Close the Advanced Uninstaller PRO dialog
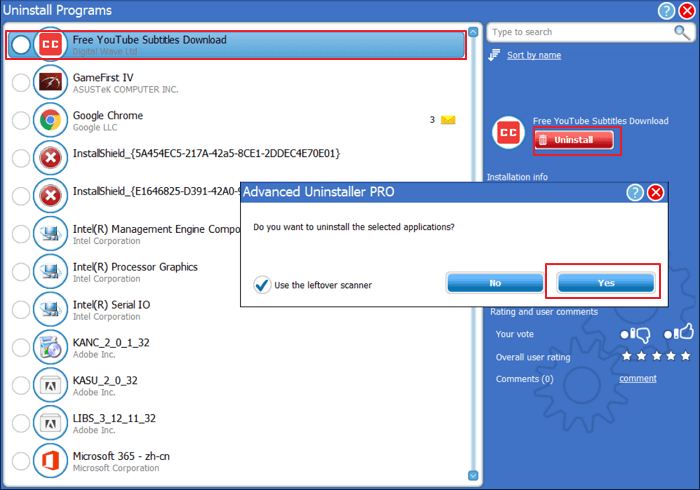This screenshot has height=490, width=700. tap(655, 192)
